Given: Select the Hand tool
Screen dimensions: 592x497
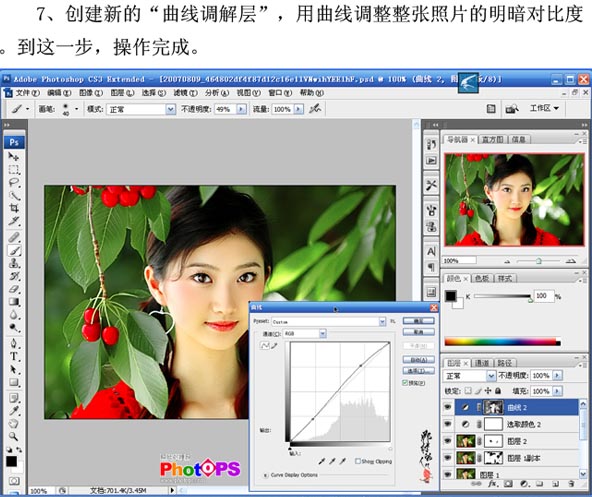Looking at the screenshot, I should (14, 423).
